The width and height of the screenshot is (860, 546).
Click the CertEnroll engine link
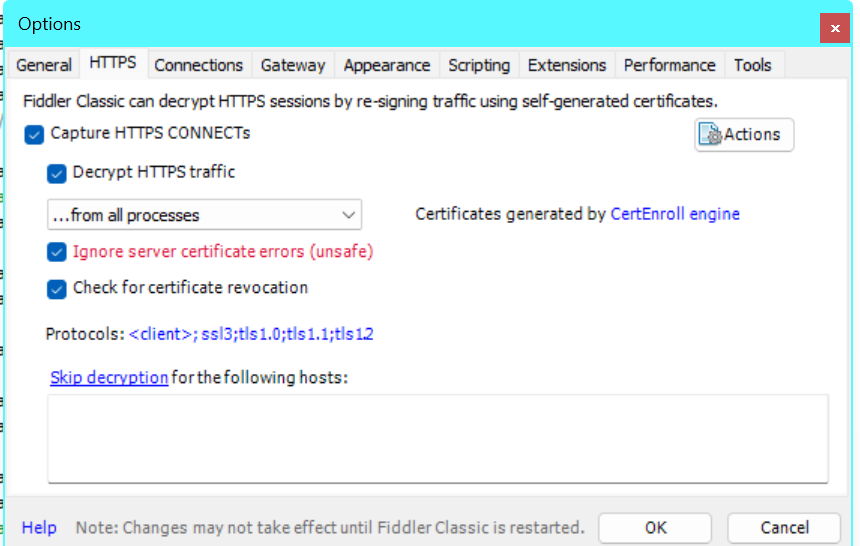tap(675, 214)
